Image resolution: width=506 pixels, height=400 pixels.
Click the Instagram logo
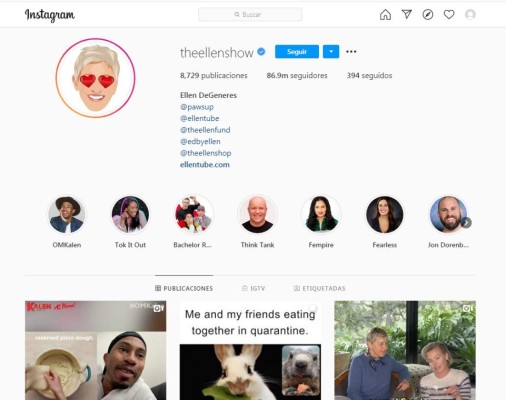tap(50, 15)
